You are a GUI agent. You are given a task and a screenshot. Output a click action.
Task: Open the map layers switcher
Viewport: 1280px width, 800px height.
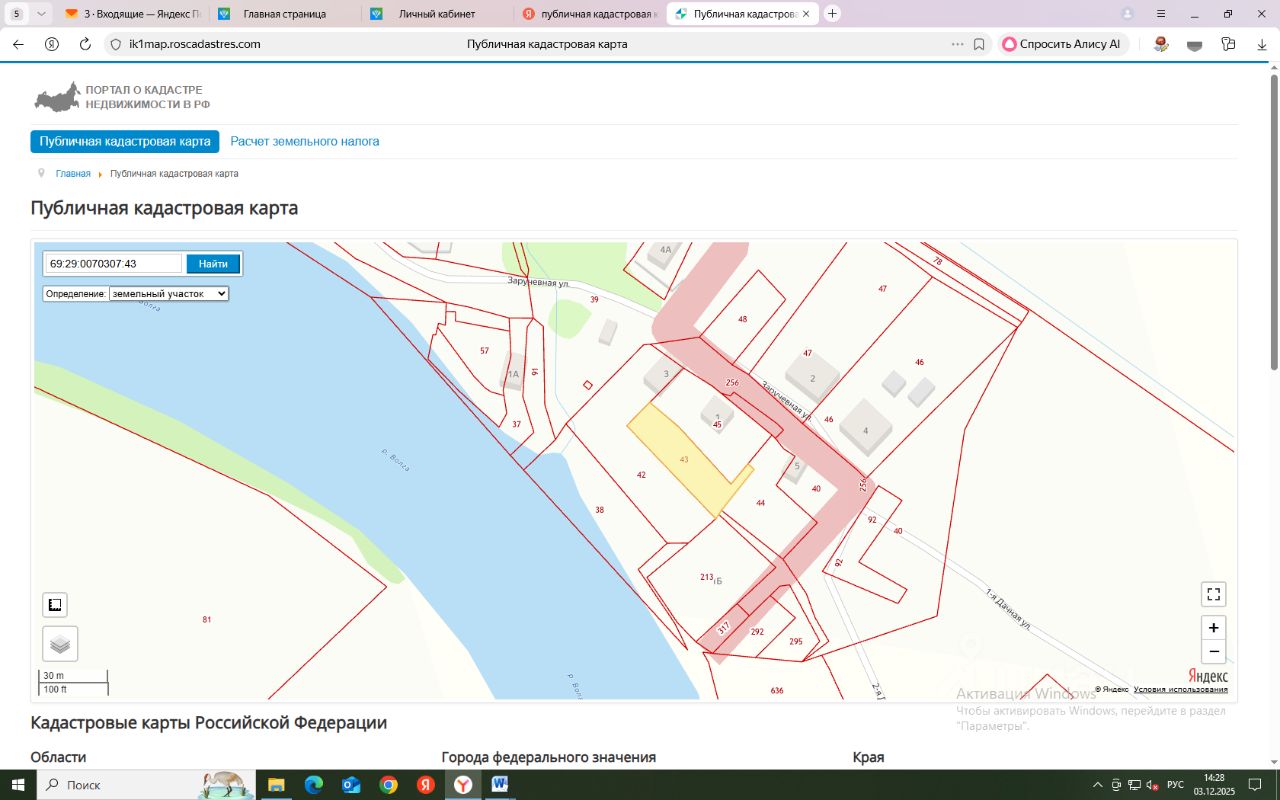[60, 644]
